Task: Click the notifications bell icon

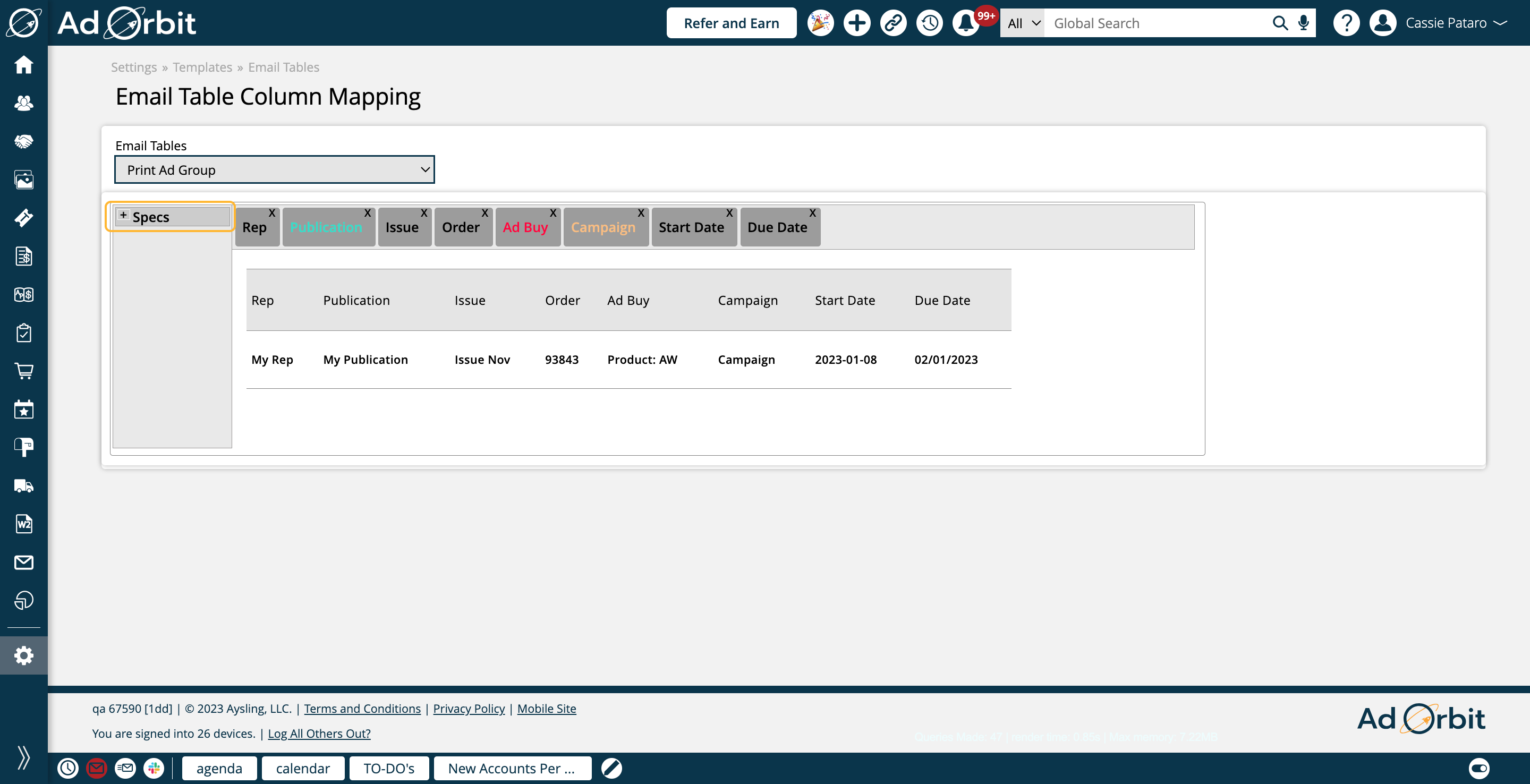Action: coord(966,23)
